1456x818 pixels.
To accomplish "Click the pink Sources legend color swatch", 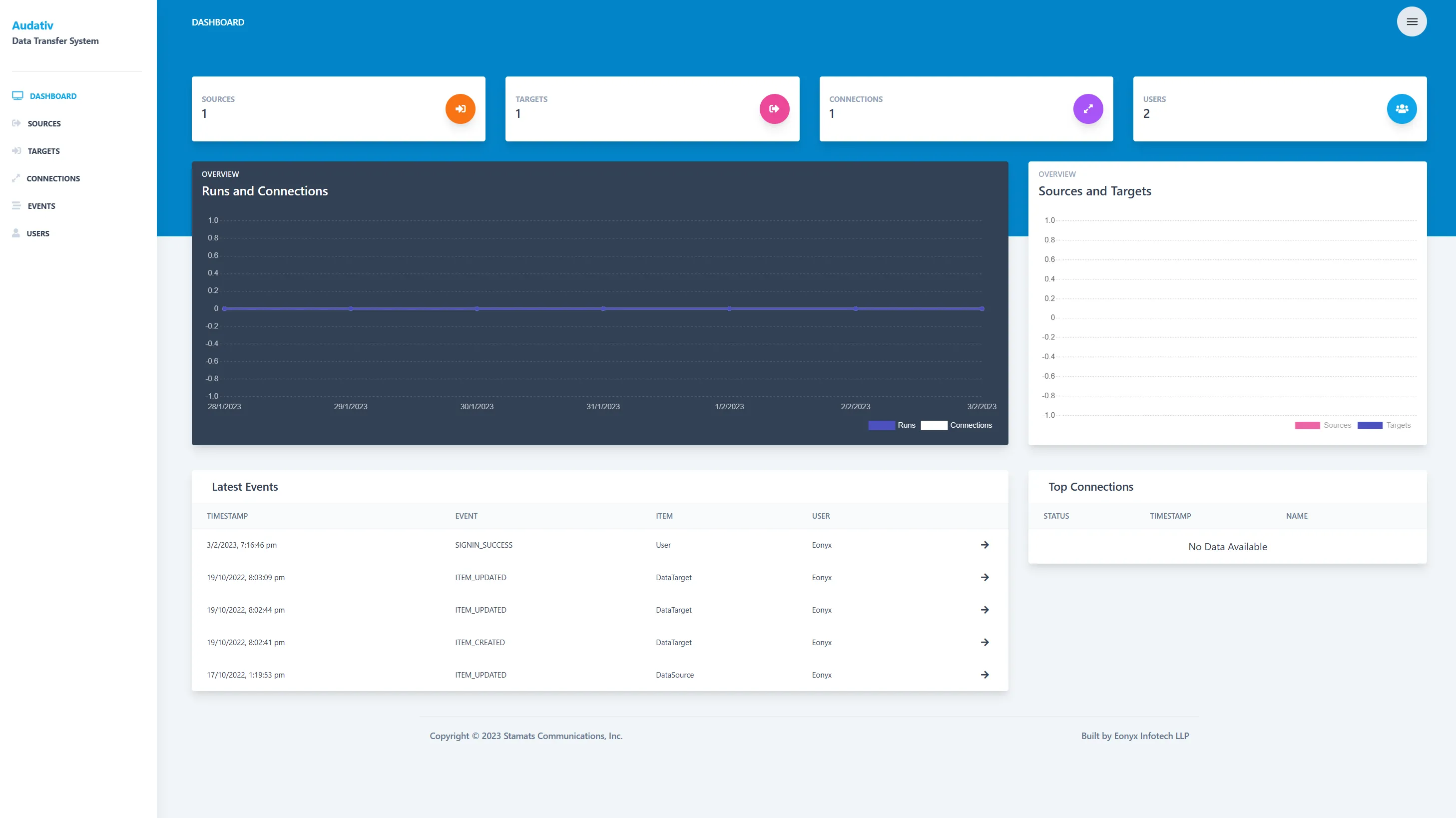I will (1307, 425).
